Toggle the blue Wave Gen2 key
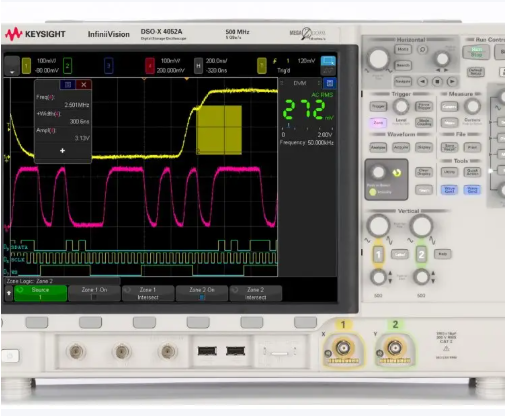Screen dimensions: 507x416 [472, 190]
